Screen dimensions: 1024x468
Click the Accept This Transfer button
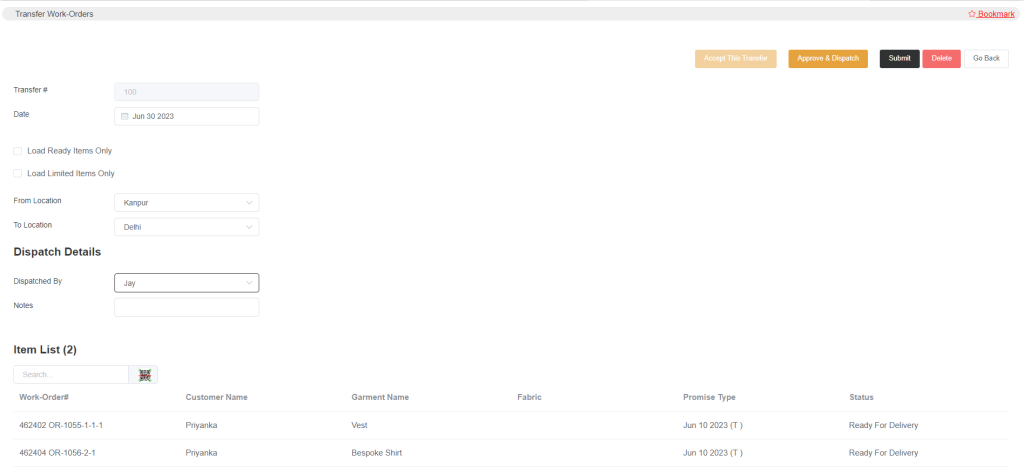[735, 59]
